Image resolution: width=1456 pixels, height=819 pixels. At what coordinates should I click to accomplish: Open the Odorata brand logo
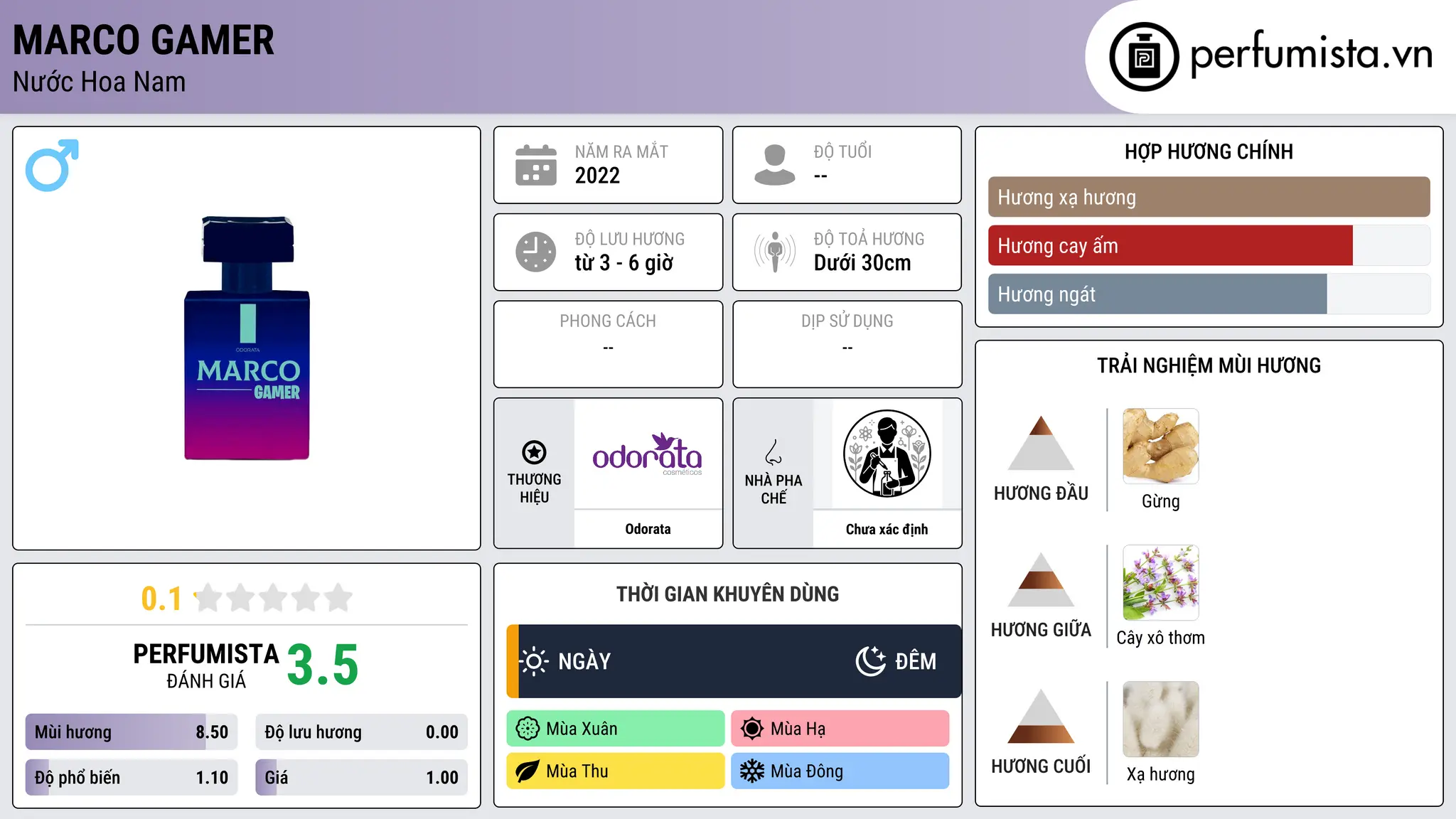click(648, 454)
